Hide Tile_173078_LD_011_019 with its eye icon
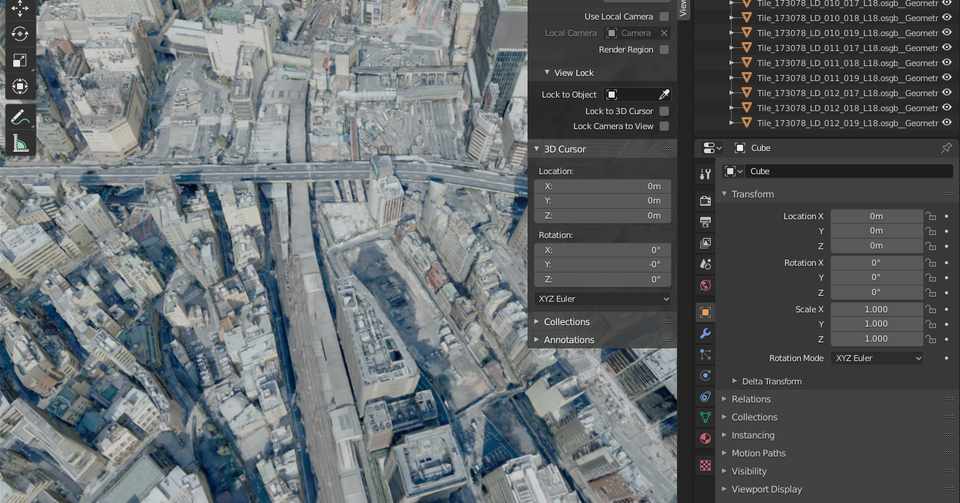 point(947,78)
